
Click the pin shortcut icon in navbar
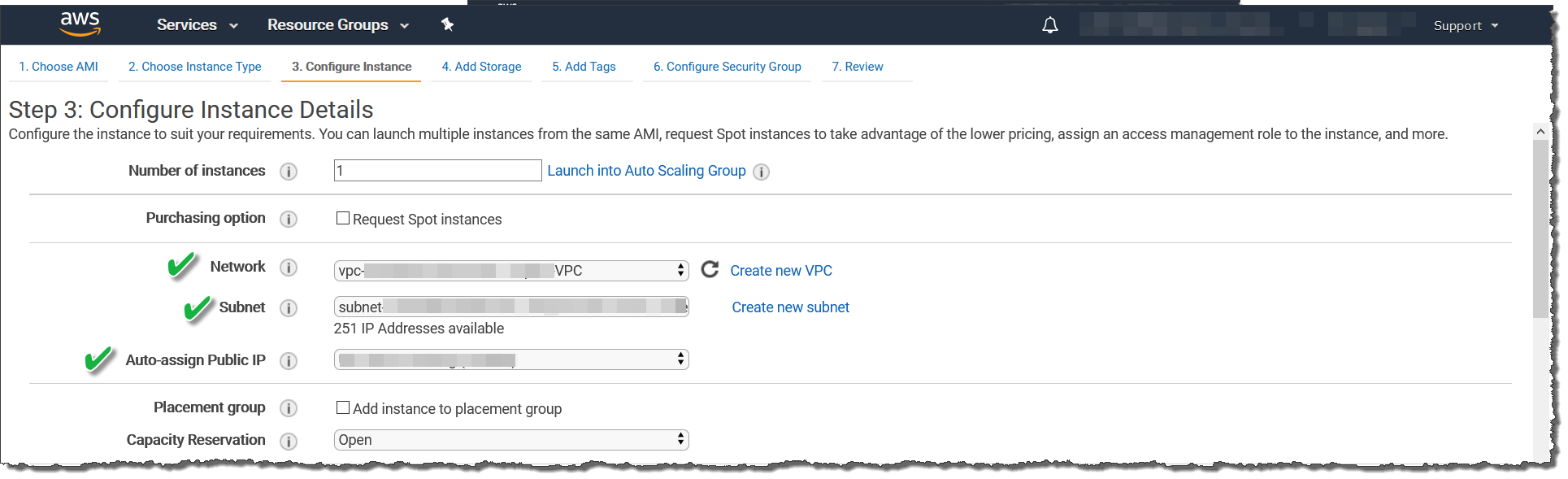coord(447,24)
